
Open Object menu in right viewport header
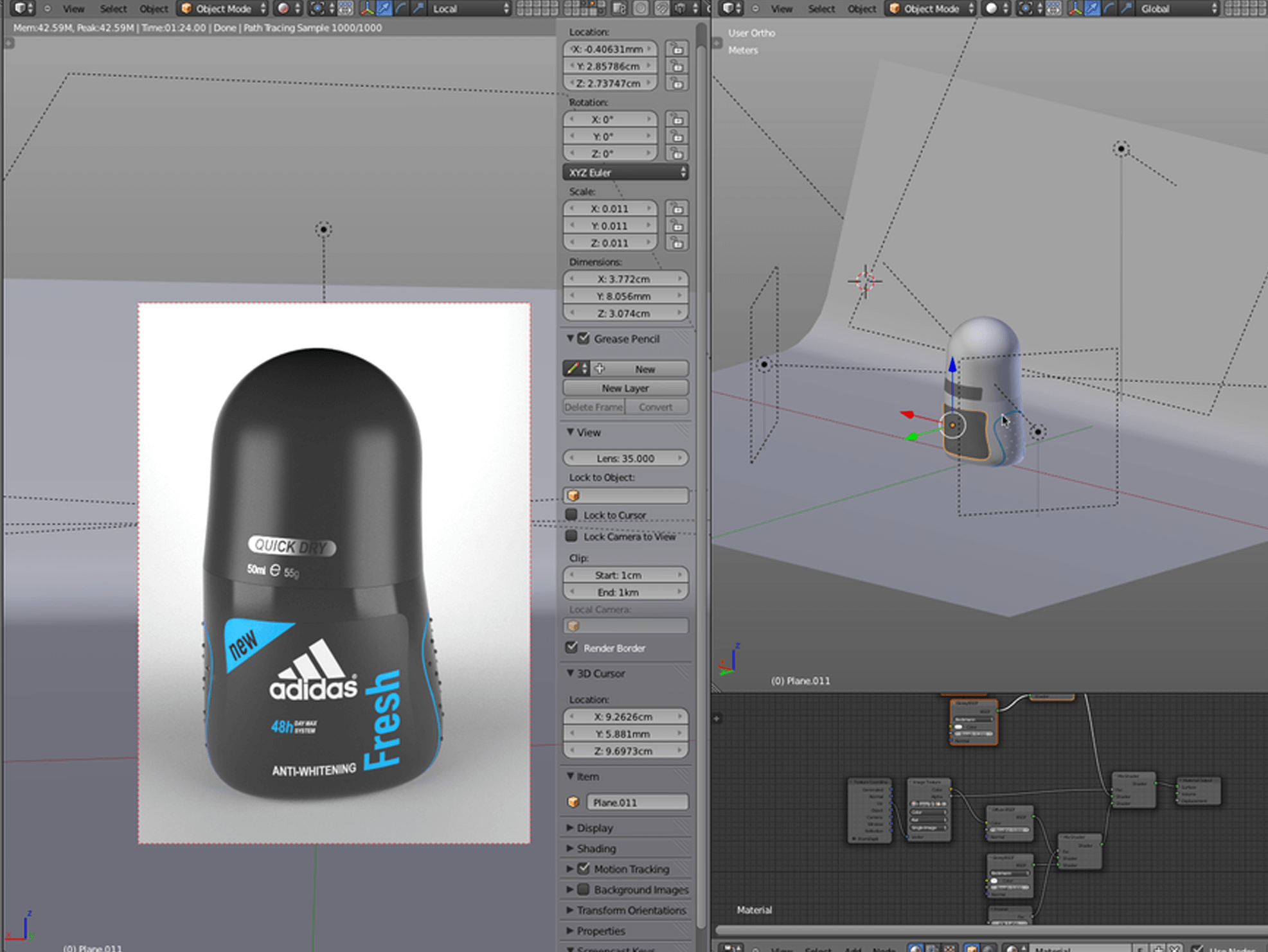click(x=862, y=9)
